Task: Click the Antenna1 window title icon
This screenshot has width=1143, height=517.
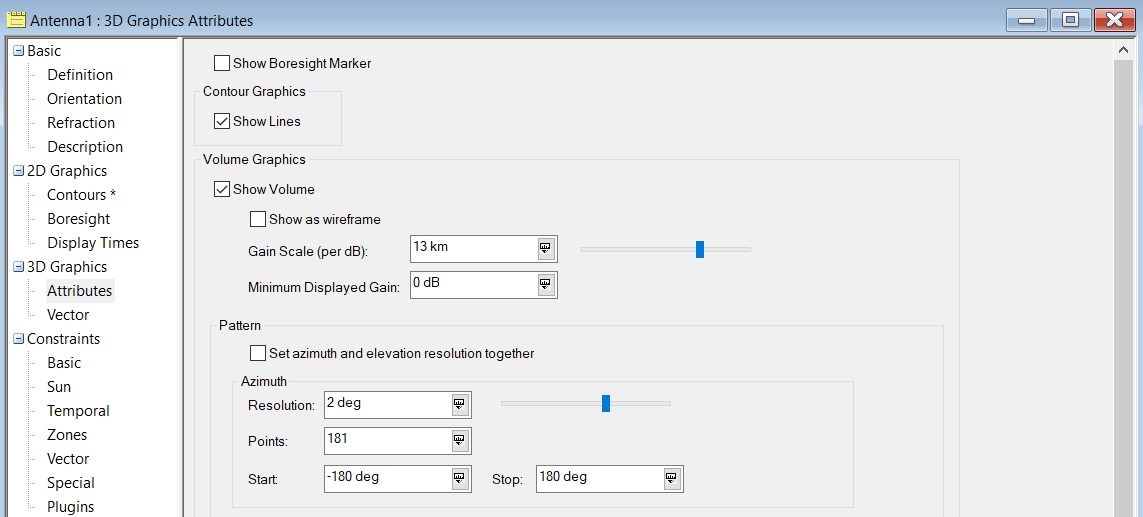Action: (16, 20)
